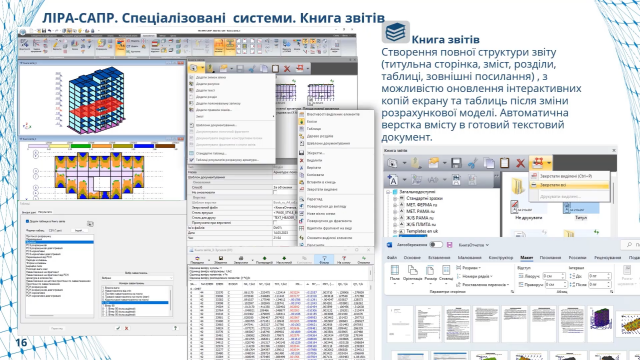The image size is (640, 360).
Task: Click the green swatch in the color scale legend
Action: (x=80, y=146)
